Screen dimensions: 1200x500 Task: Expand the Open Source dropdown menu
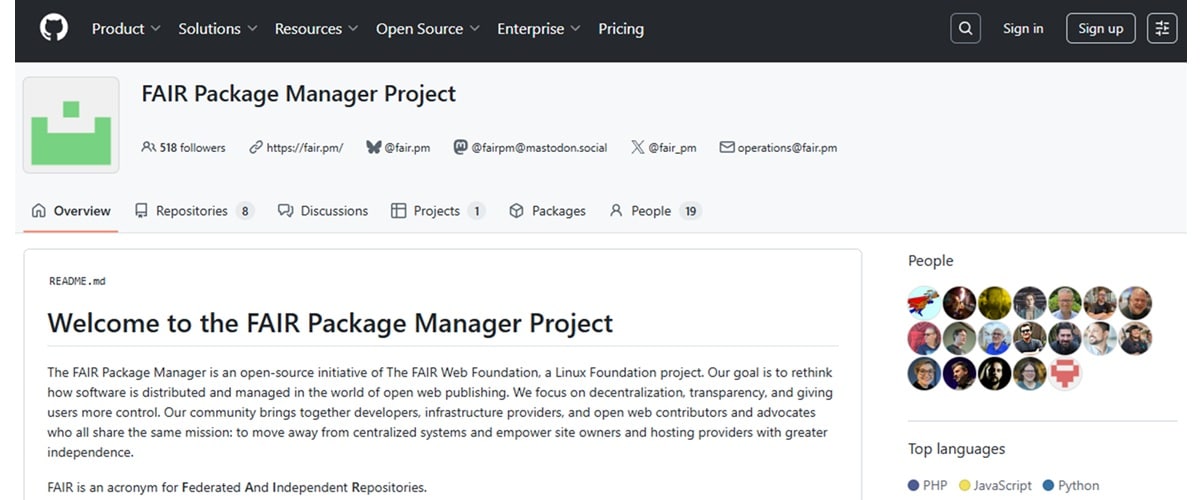428,29
